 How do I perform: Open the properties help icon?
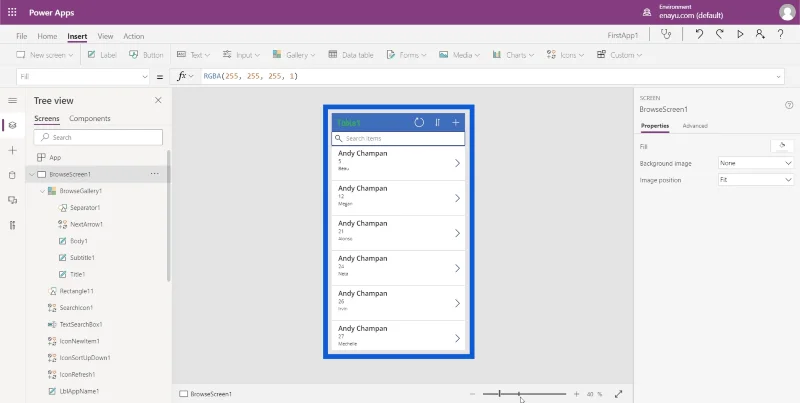(789, 105)
